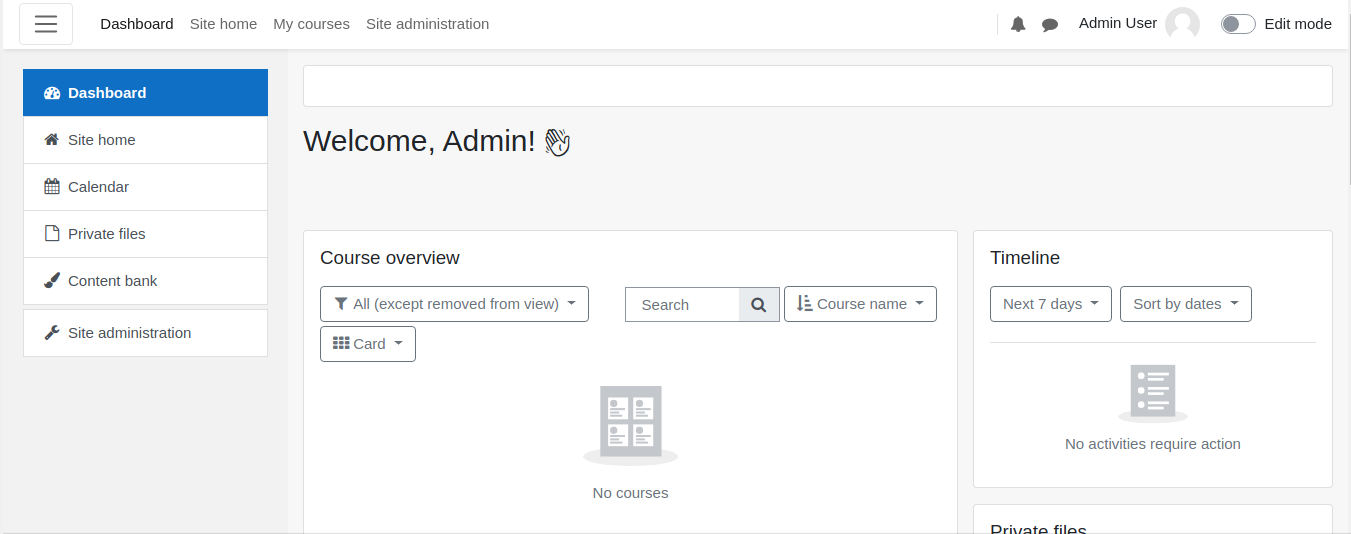Viewport: 1351px width, 534px height.
Task: Open the notifications bell icon
Action: click(1018, 24)
